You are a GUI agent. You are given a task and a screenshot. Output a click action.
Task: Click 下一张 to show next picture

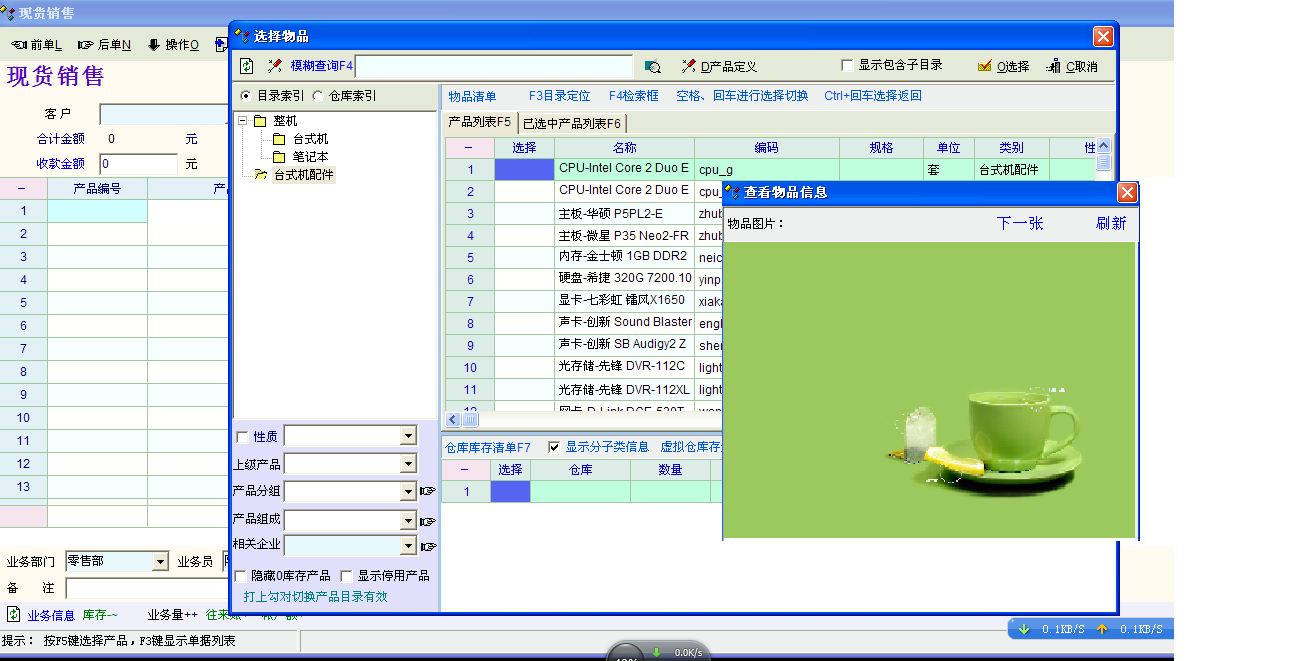click(1019, 223)
